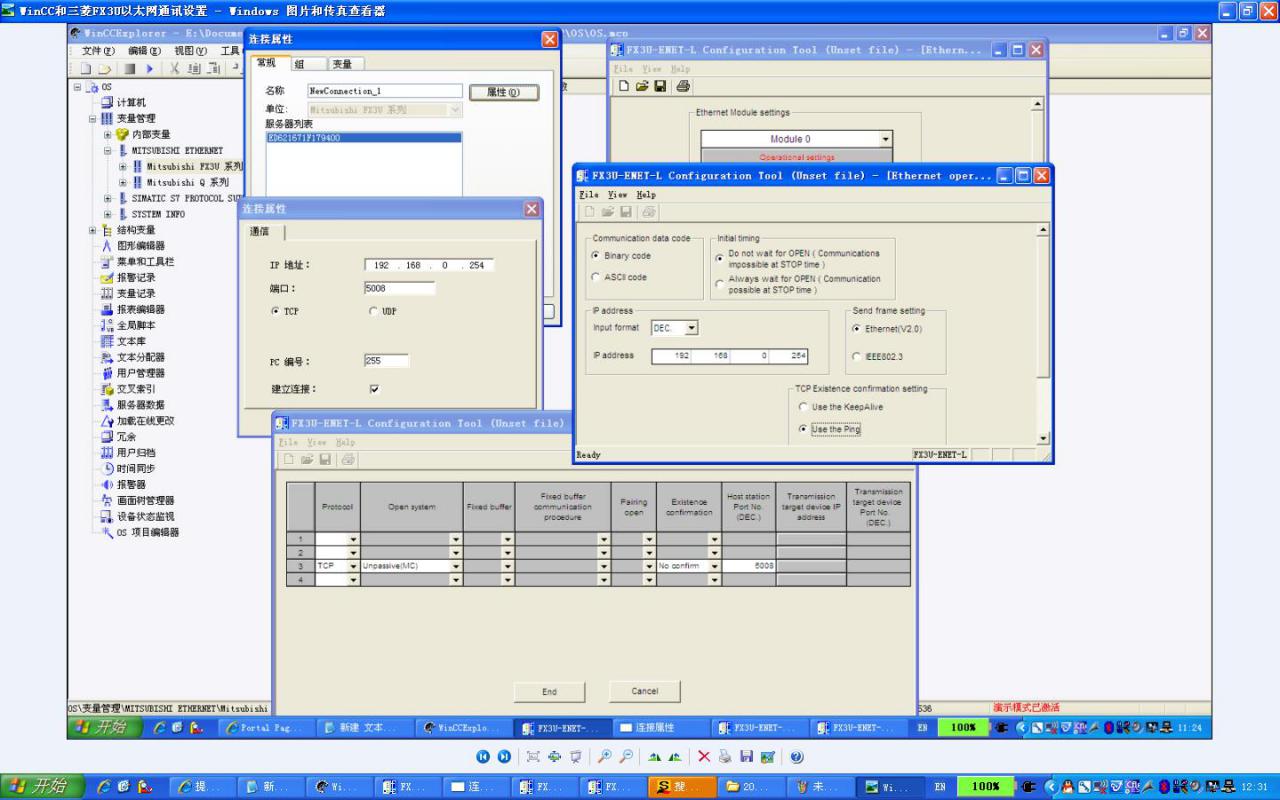Select Use the Ping option
The image size is (1280, 800).
pyautogui.click(x=803, y=429)
